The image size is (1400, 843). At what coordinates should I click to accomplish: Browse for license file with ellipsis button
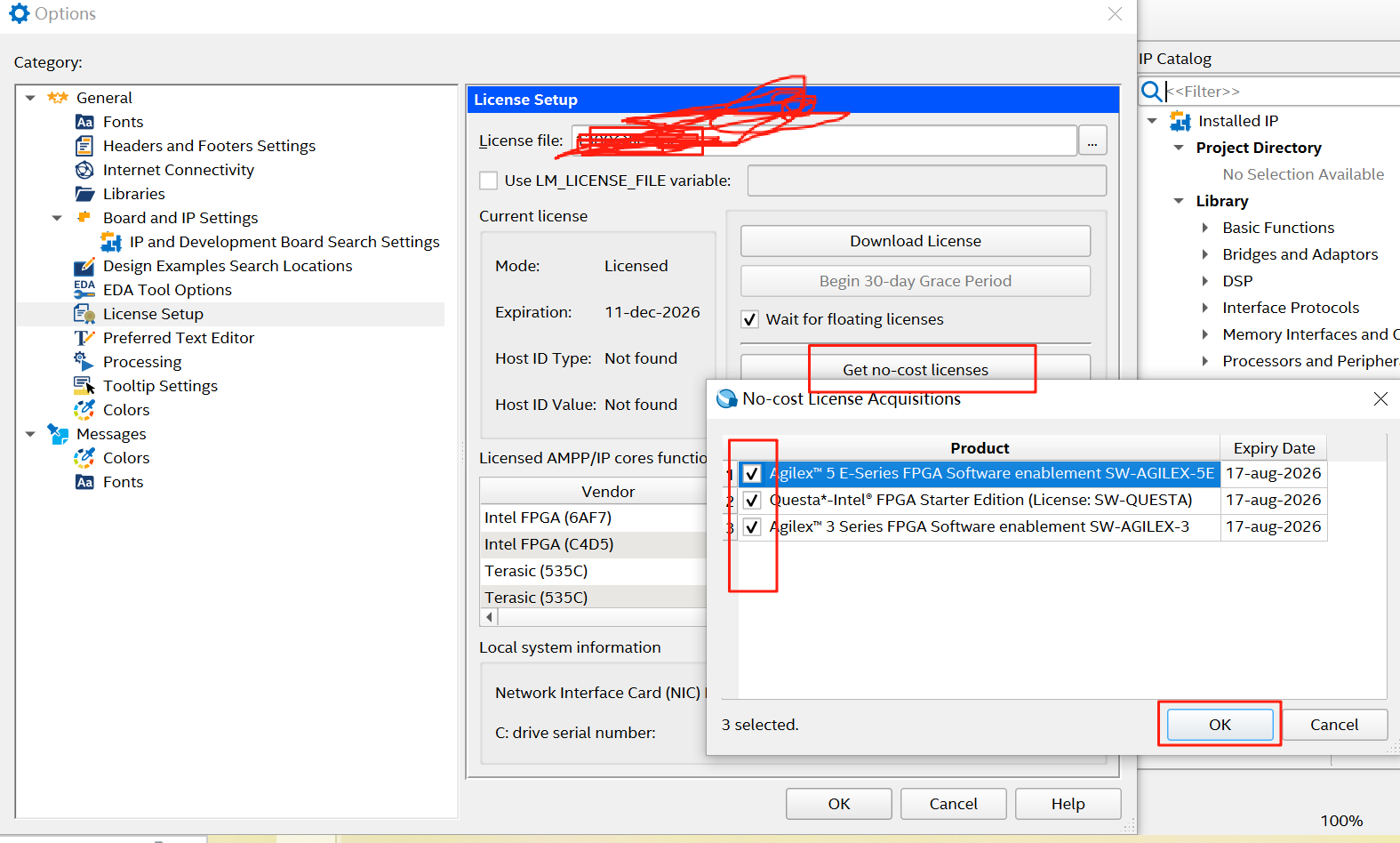[1092, 140]
